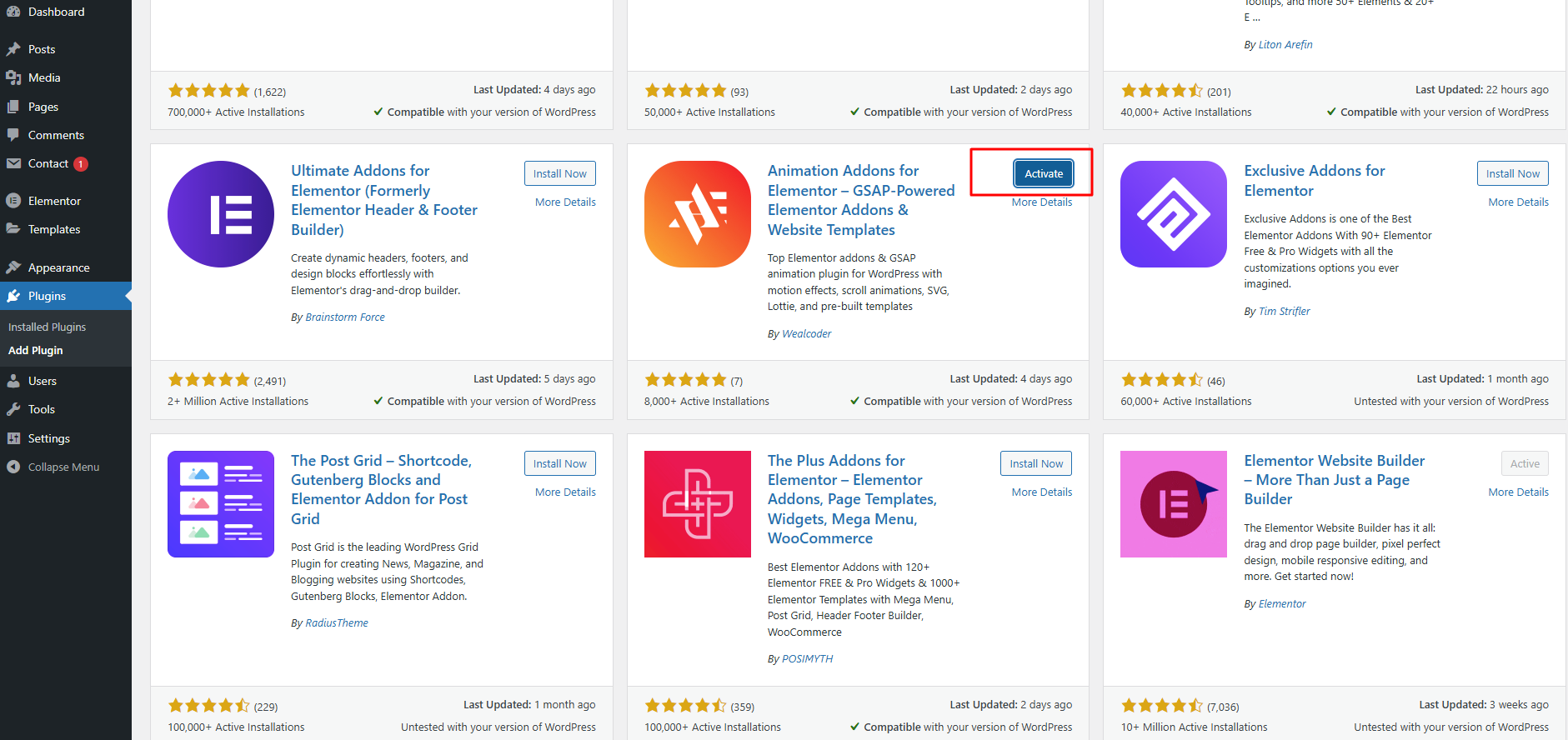1568x740 pixels.
Task: Open the Exclusive Addons for Elementor title
Action: pyautogui.click(x=1315, y=181)
